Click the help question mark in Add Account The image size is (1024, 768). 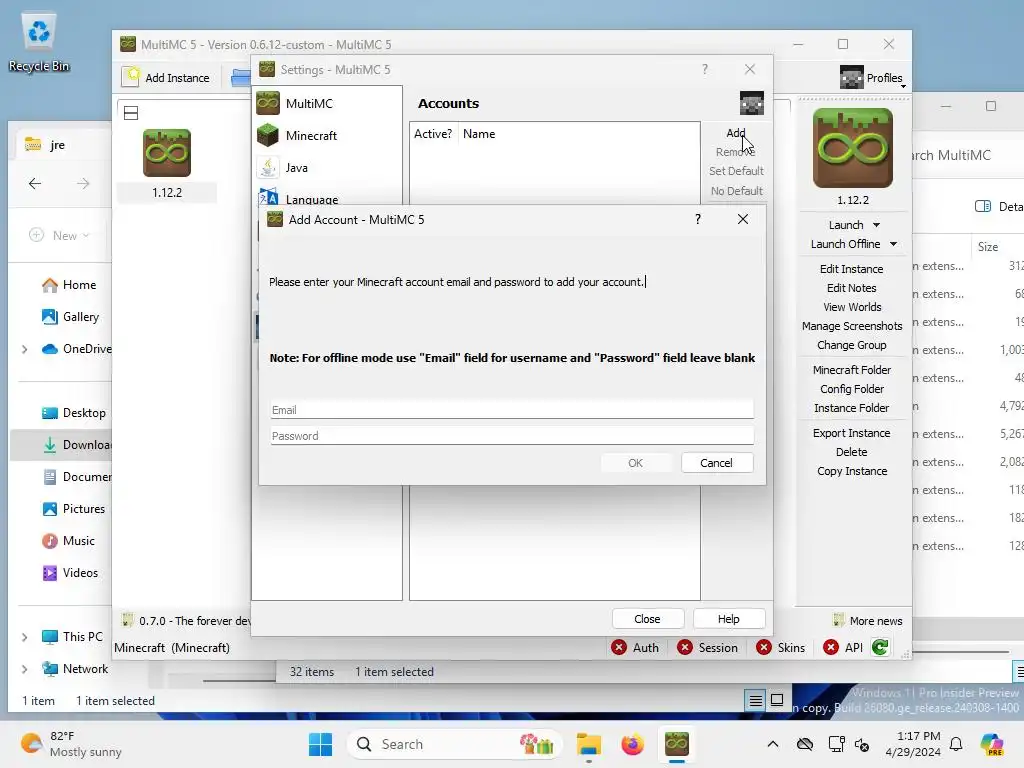pos(697,219)
